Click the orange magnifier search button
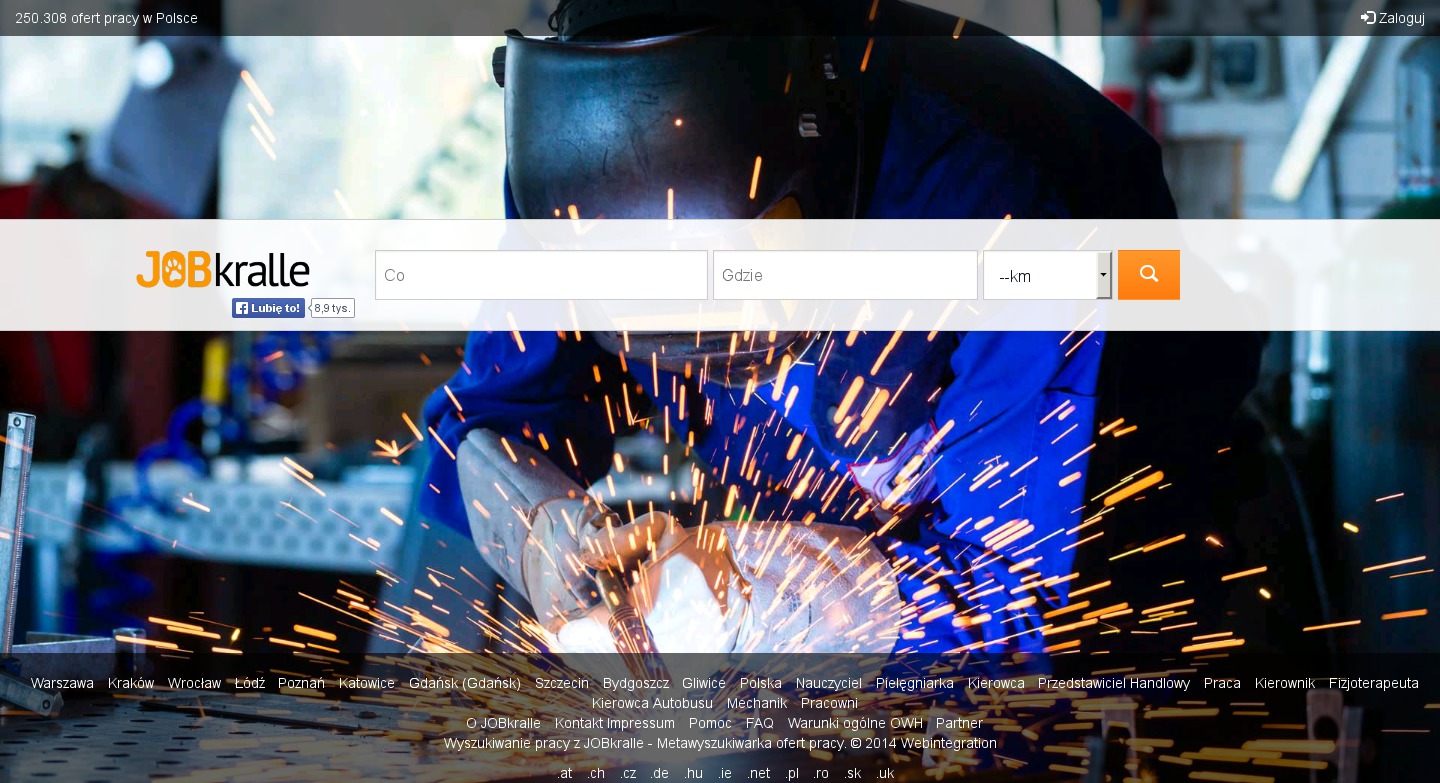Screen dimensions: 1440x783 [1148, 274]
